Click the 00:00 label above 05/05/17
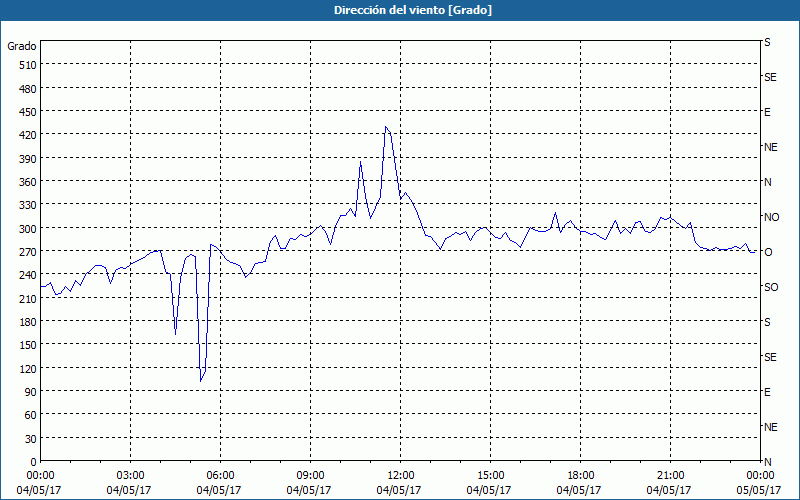The width and height of the screenshot is (800, 500). point(760,476)
